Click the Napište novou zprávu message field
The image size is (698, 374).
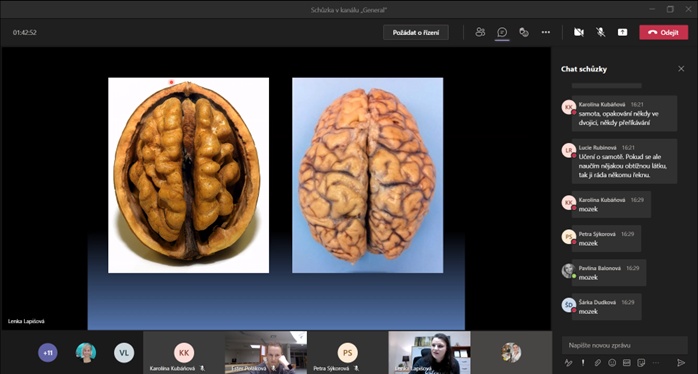(625, 345)
